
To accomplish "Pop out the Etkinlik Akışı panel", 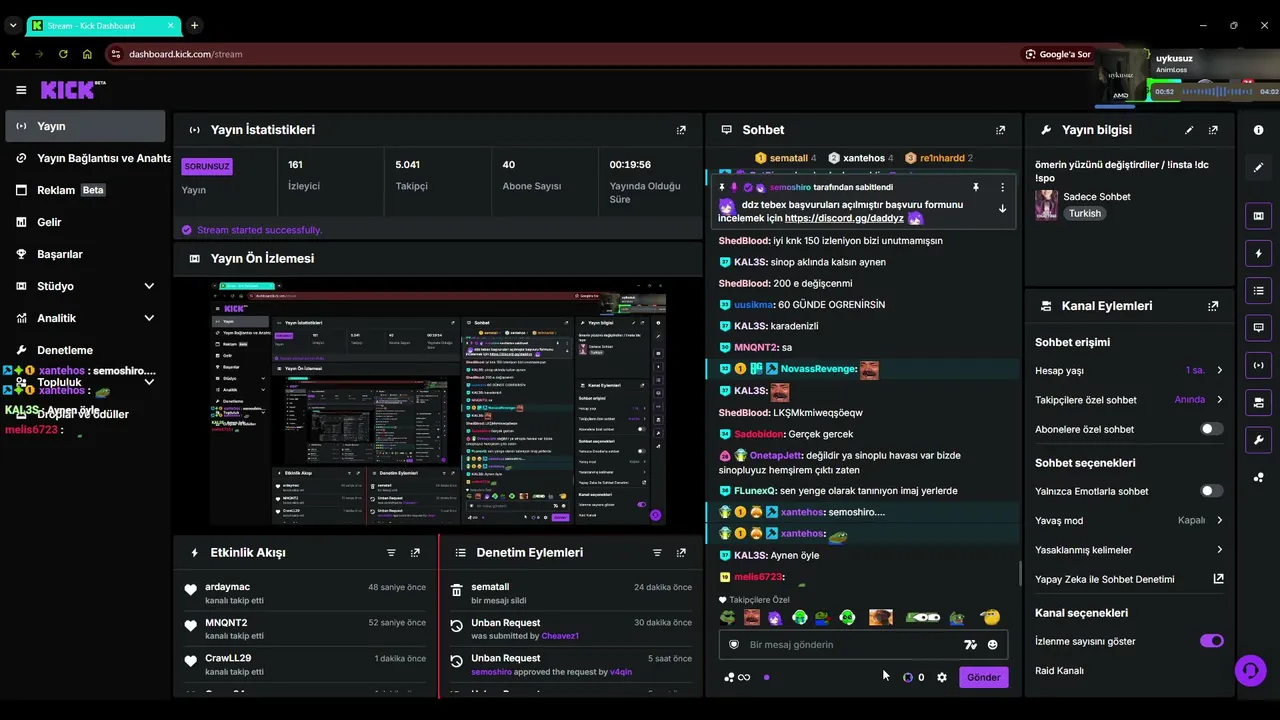I will coord(415,552).
